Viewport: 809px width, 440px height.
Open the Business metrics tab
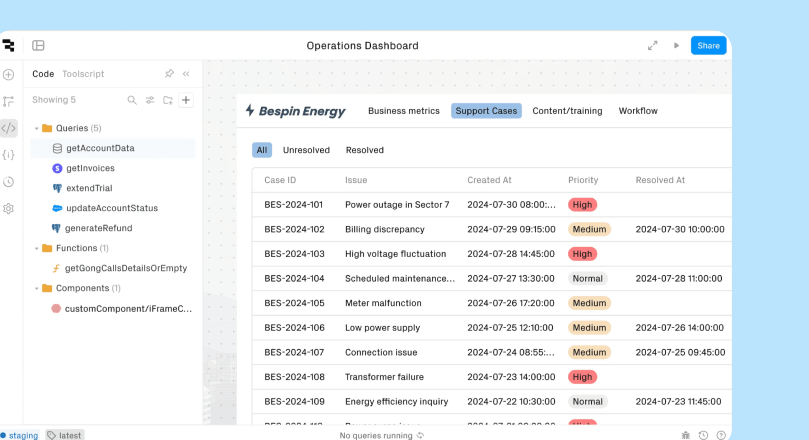tap(403, 111)
